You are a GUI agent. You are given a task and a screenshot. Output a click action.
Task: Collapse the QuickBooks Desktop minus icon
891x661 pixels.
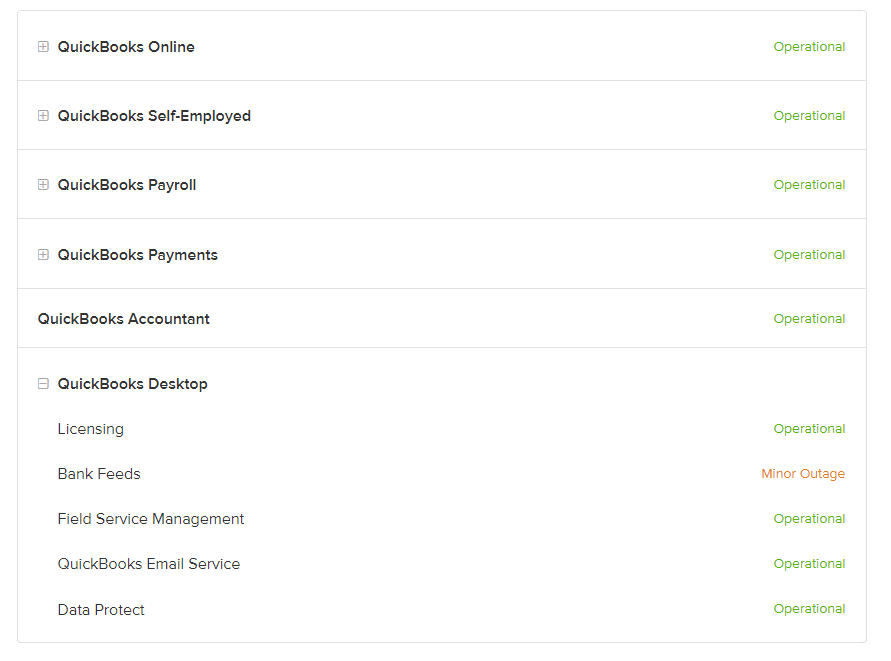click(x=43, y=384)
